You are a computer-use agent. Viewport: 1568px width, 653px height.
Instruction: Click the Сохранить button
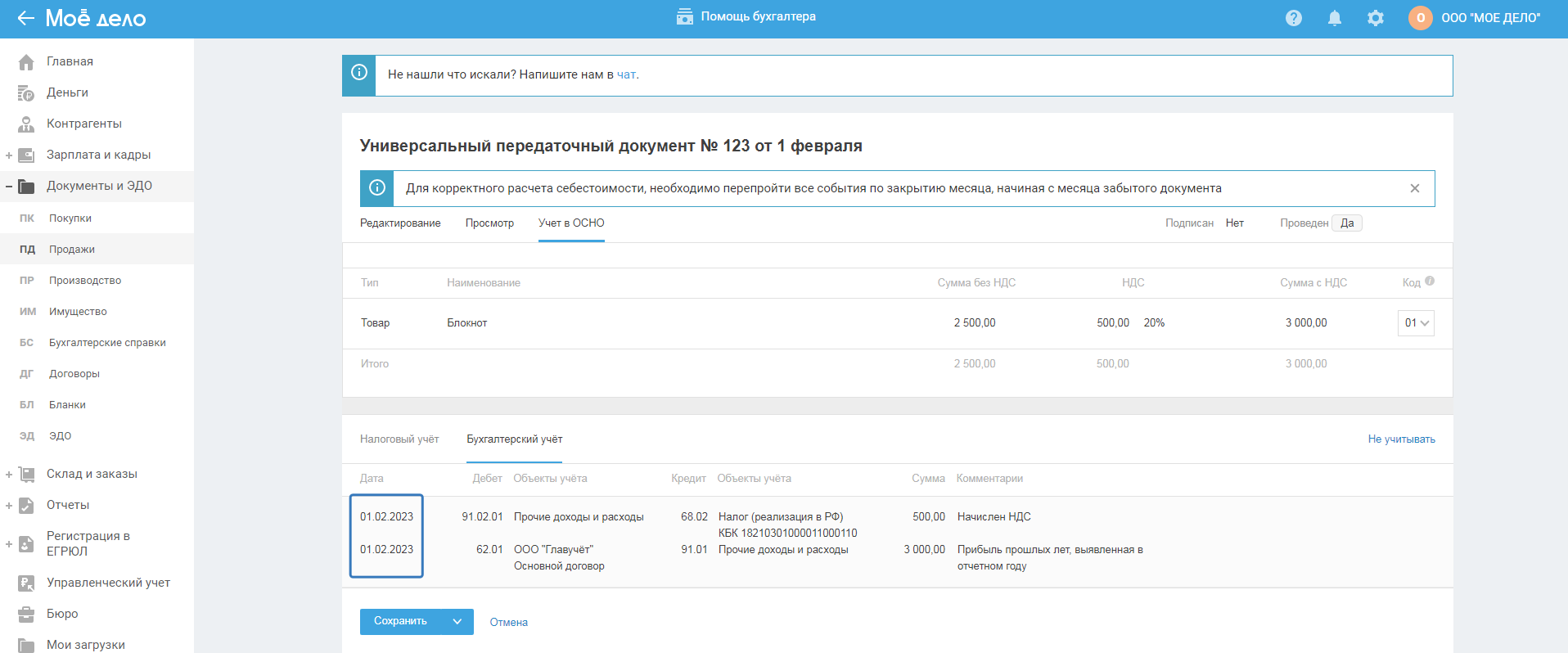point(400,622)
